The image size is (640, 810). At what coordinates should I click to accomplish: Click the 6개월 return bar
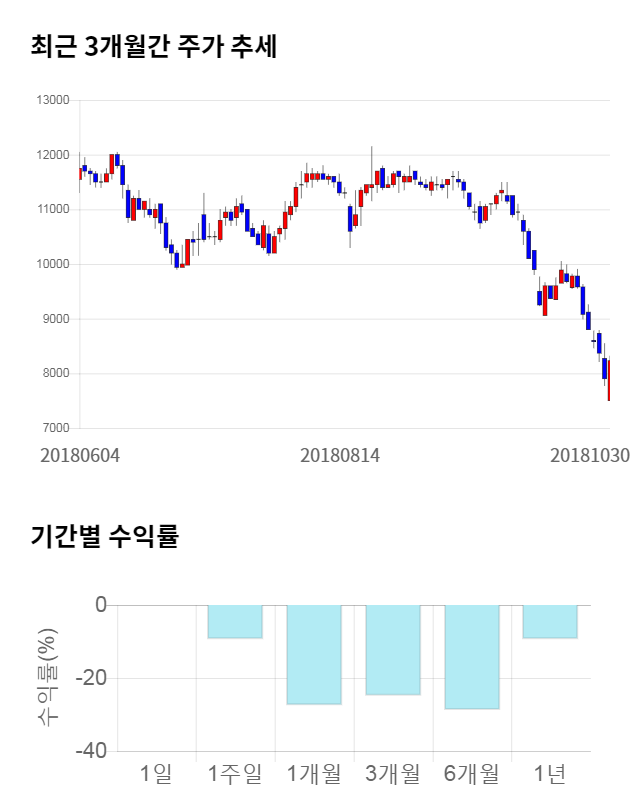(x=472, y=656)
